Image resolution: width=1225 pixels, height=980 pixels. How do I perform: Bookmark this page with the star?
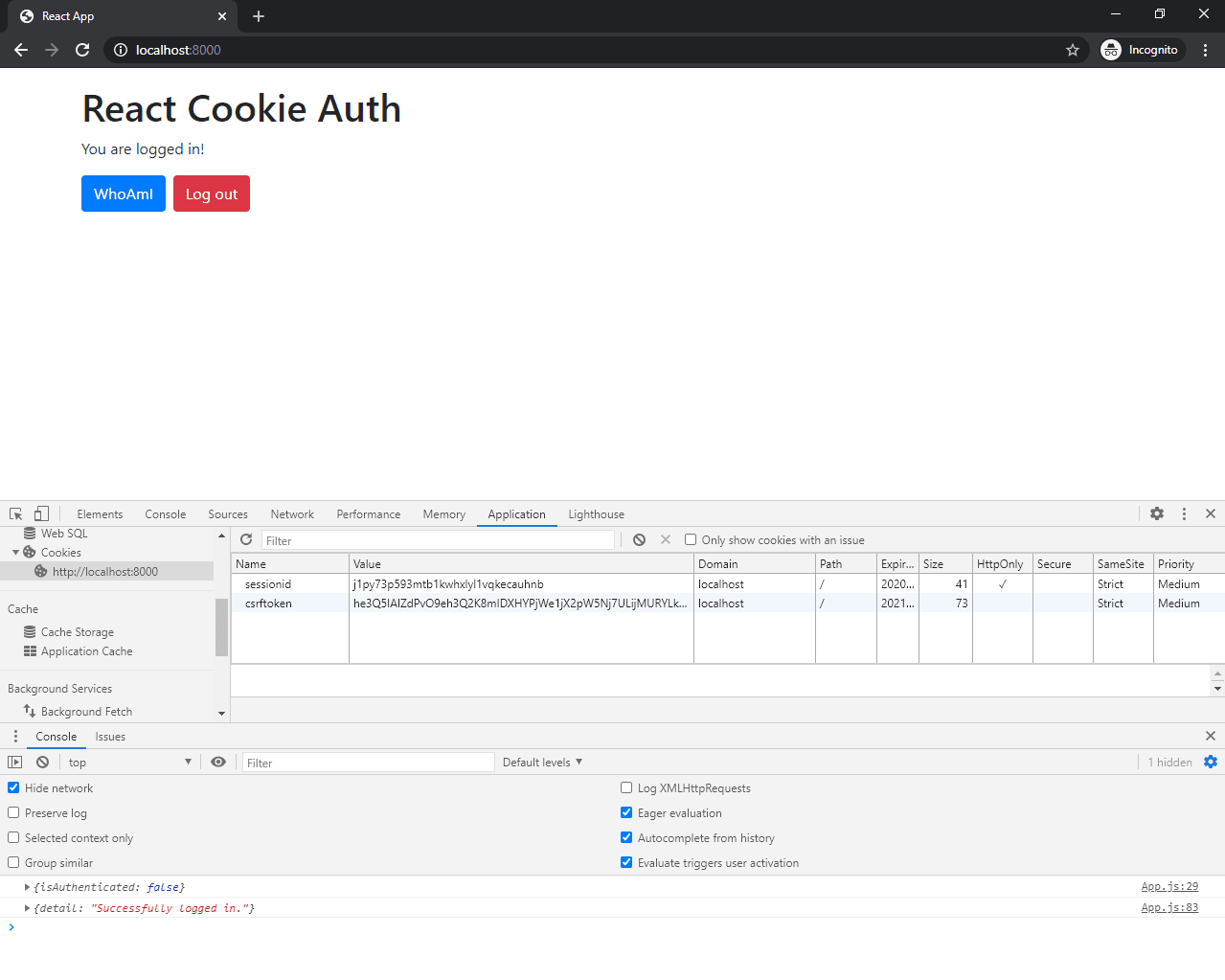click(1073, 50)
